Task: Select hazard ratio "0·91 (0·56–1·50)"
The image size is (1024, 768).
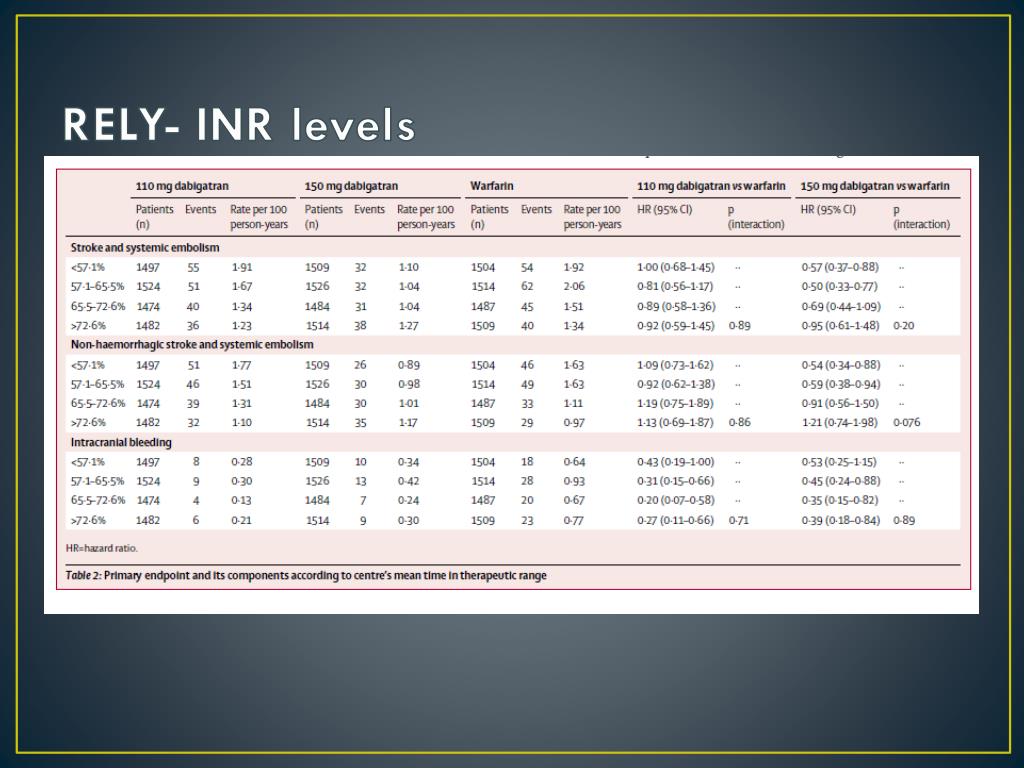Action: coord(840,404)
